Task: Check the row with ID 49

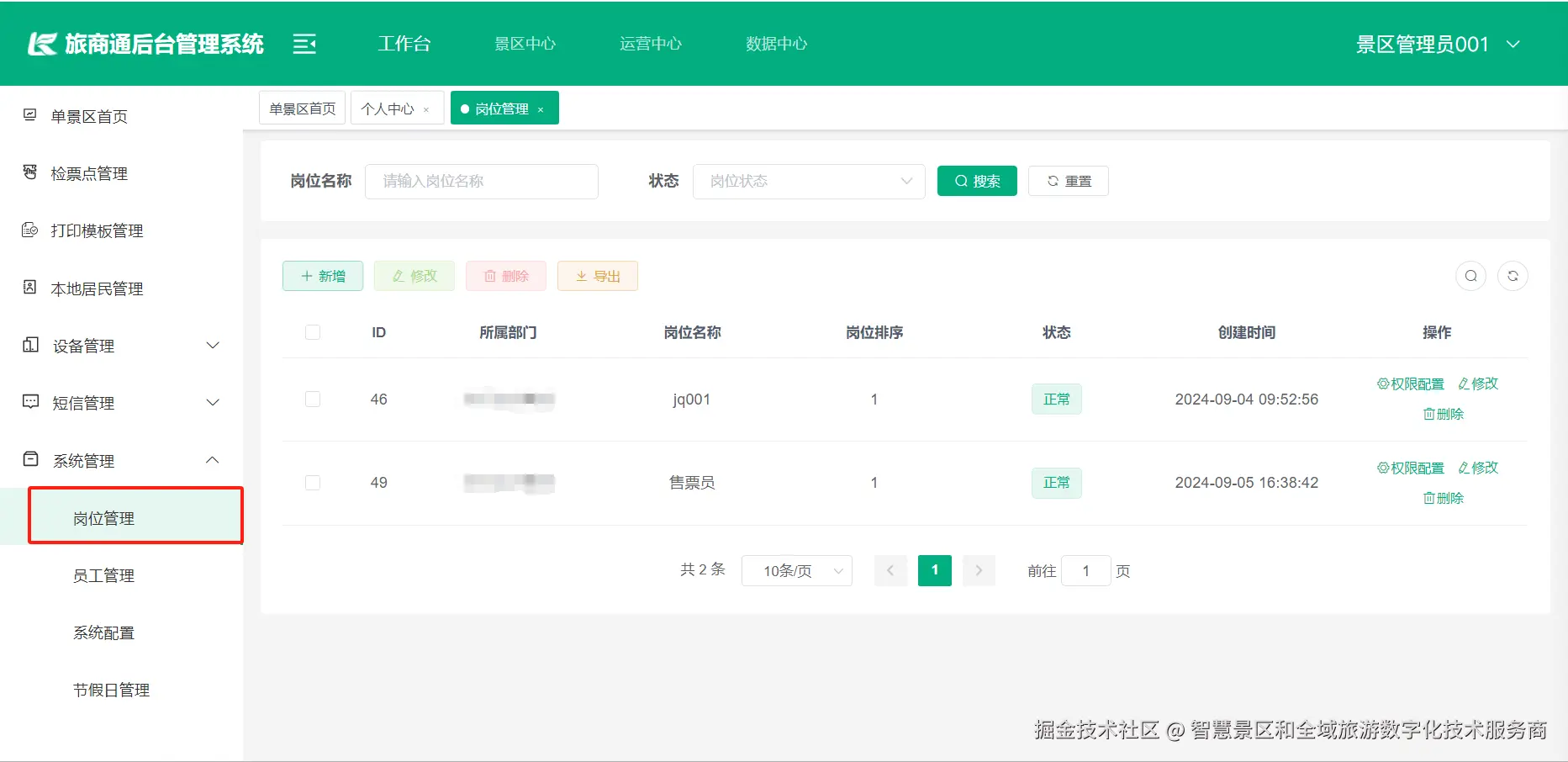Action: tap(313, 483)
